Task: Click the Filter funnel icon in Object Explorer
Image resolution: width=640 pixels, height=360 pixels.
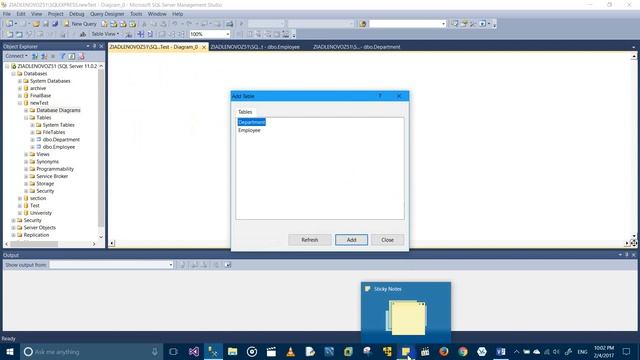Action: pyautogui.click(x=62, y=56)
